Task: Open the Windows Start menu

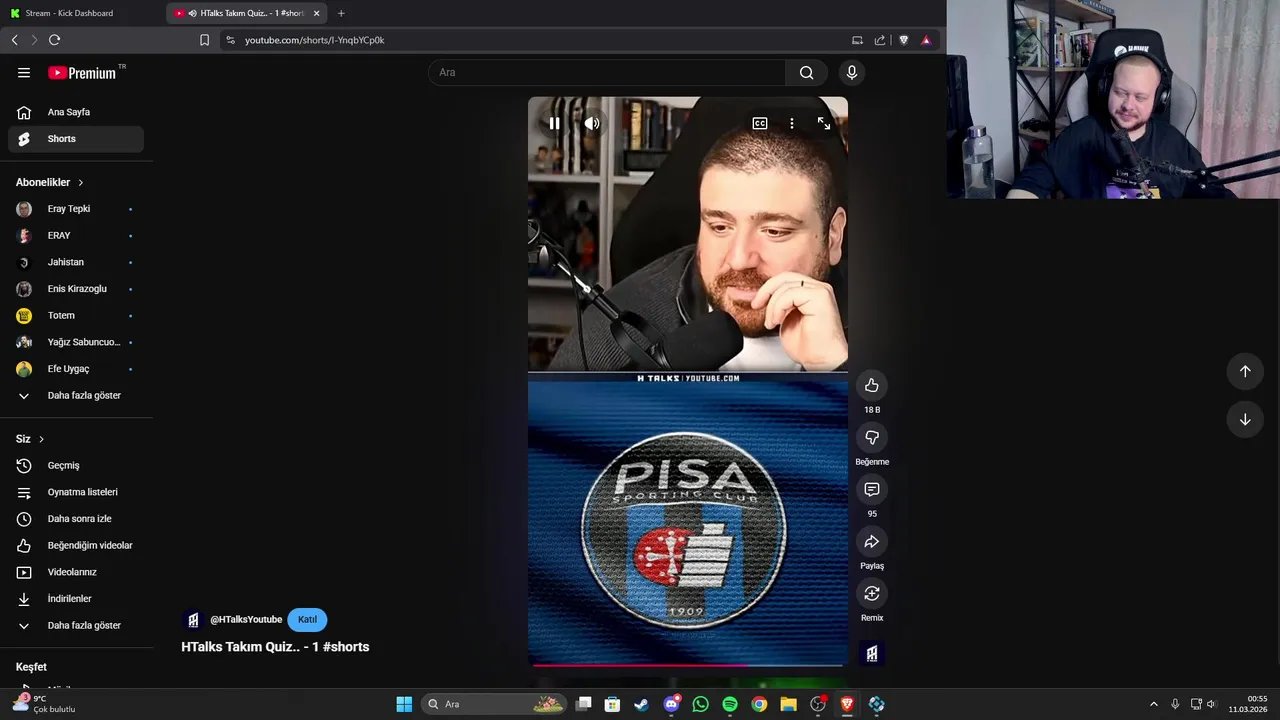Action: tap(404, 704)
